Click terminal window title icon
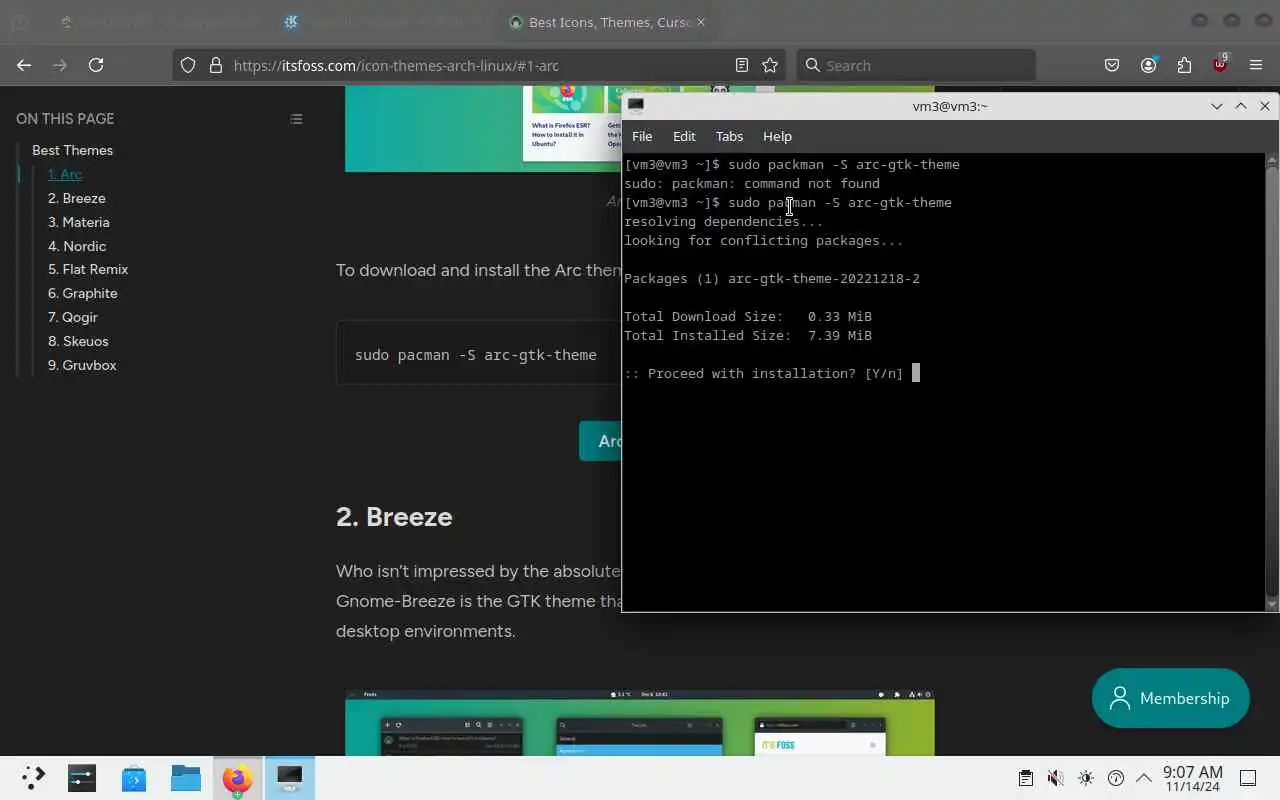 pos(635,106)
